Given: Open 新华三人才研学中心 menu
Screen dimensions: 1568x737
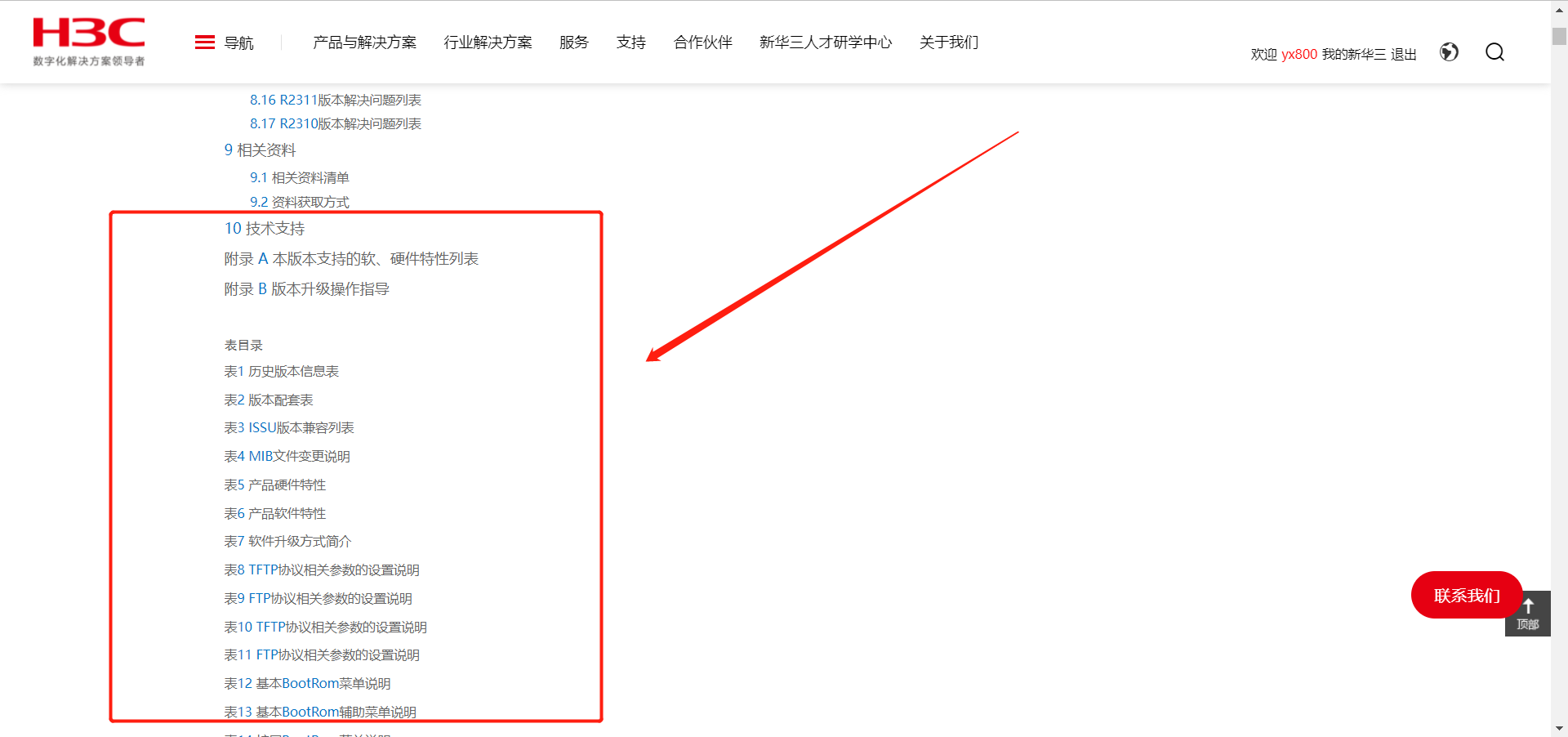Looking at the screenshot, I should pyautogui.click(x=826, y=42).
